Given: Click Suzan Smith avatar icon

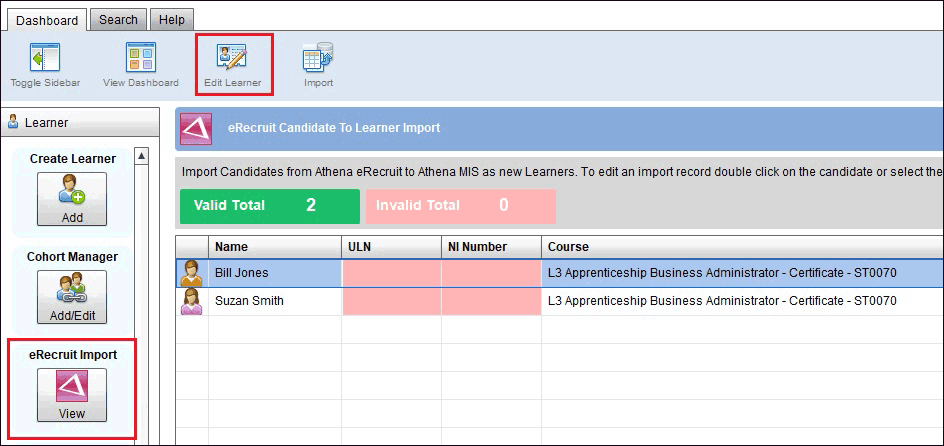Looking at the screenshot, I should pyautogui.click(x=192, y=301).
